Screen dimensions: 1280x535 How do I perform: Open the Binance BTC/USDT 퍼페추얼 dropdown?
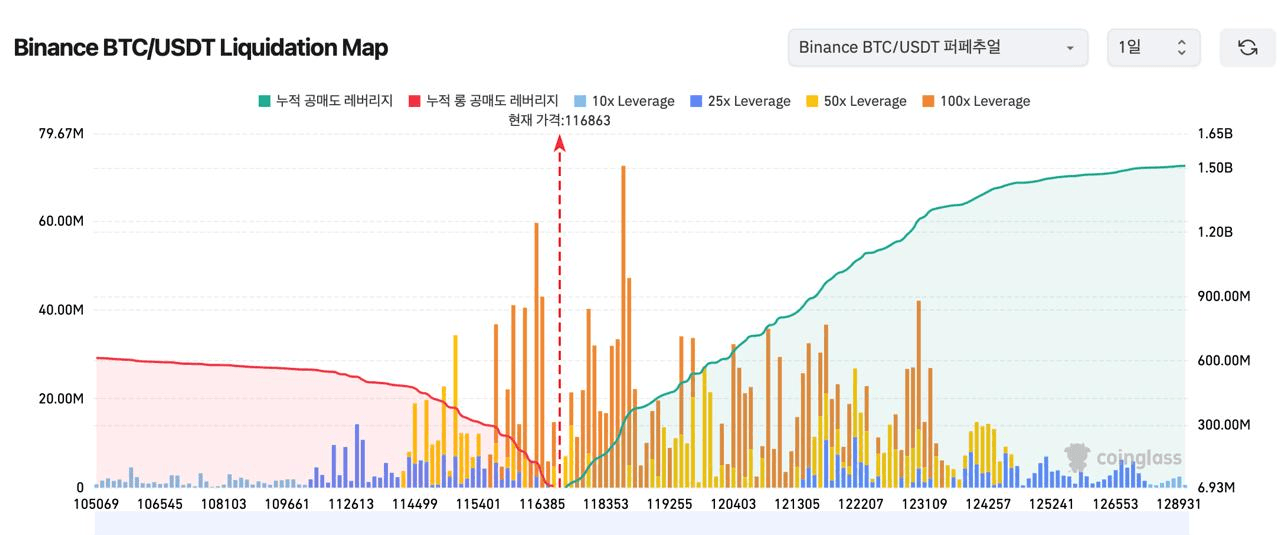(x=938, y=48)
